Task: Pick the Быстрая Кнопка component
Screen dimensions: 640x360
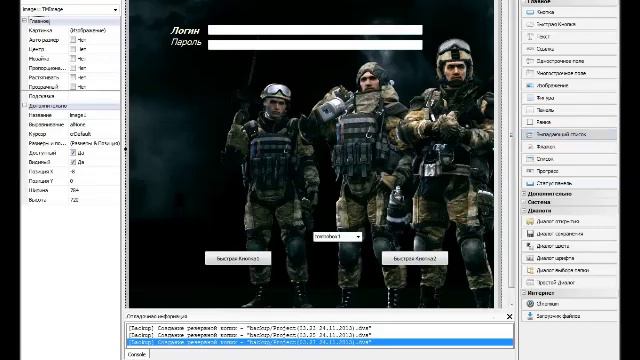Action: [569, 24]
